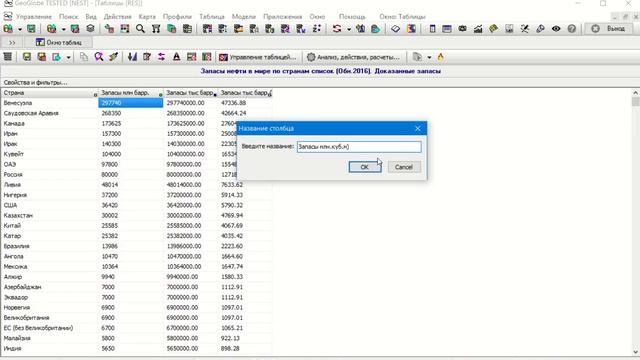Open Управление таблицей... button
This screenshot has height=360, width=640.
(x=257, y=57)
